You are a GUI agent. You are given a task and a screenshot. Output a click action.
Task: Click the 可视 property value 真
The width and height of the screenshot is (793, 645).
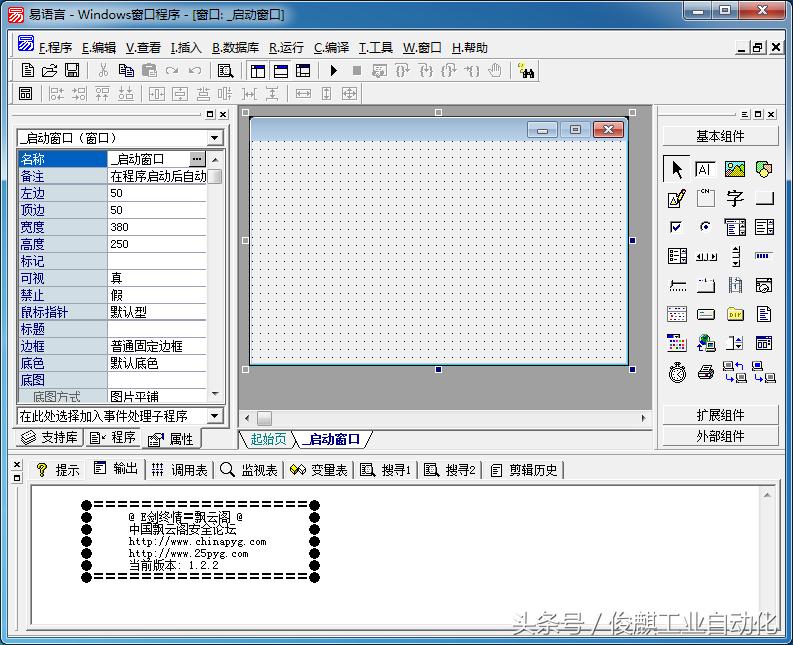157,278
